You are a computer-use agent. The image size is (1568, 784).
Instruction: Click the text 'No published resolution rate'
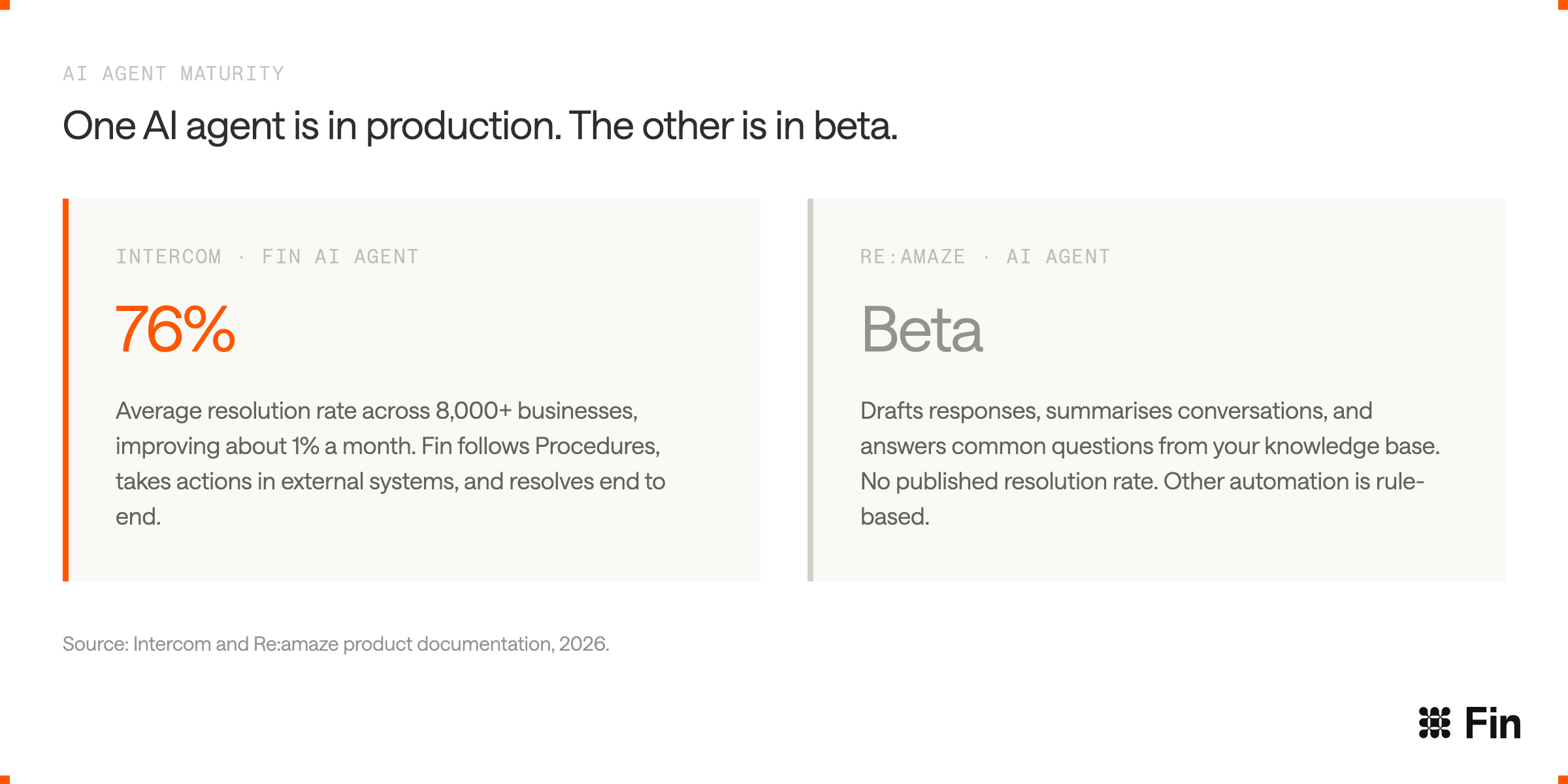(x=1009, y=482)
